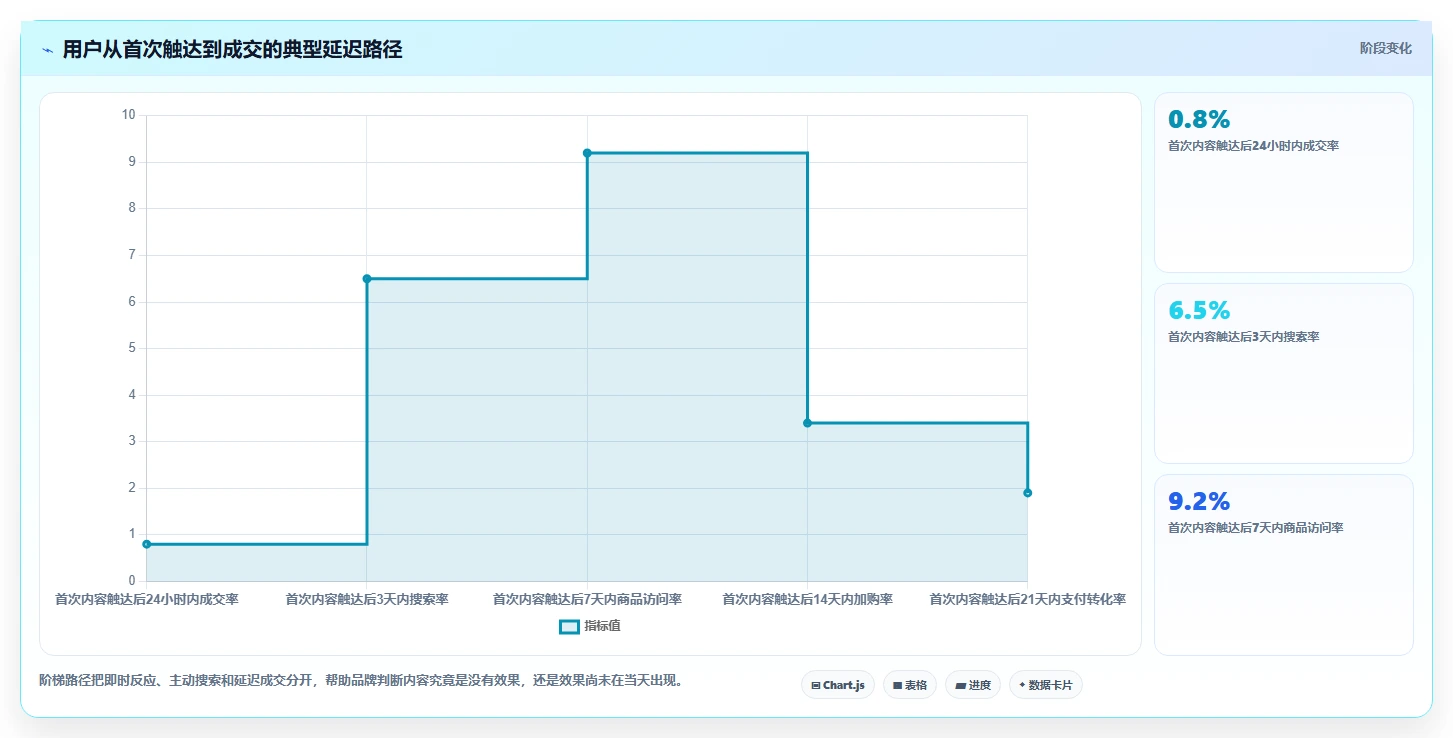Click the chart point at value 9.2

point(587,153)
